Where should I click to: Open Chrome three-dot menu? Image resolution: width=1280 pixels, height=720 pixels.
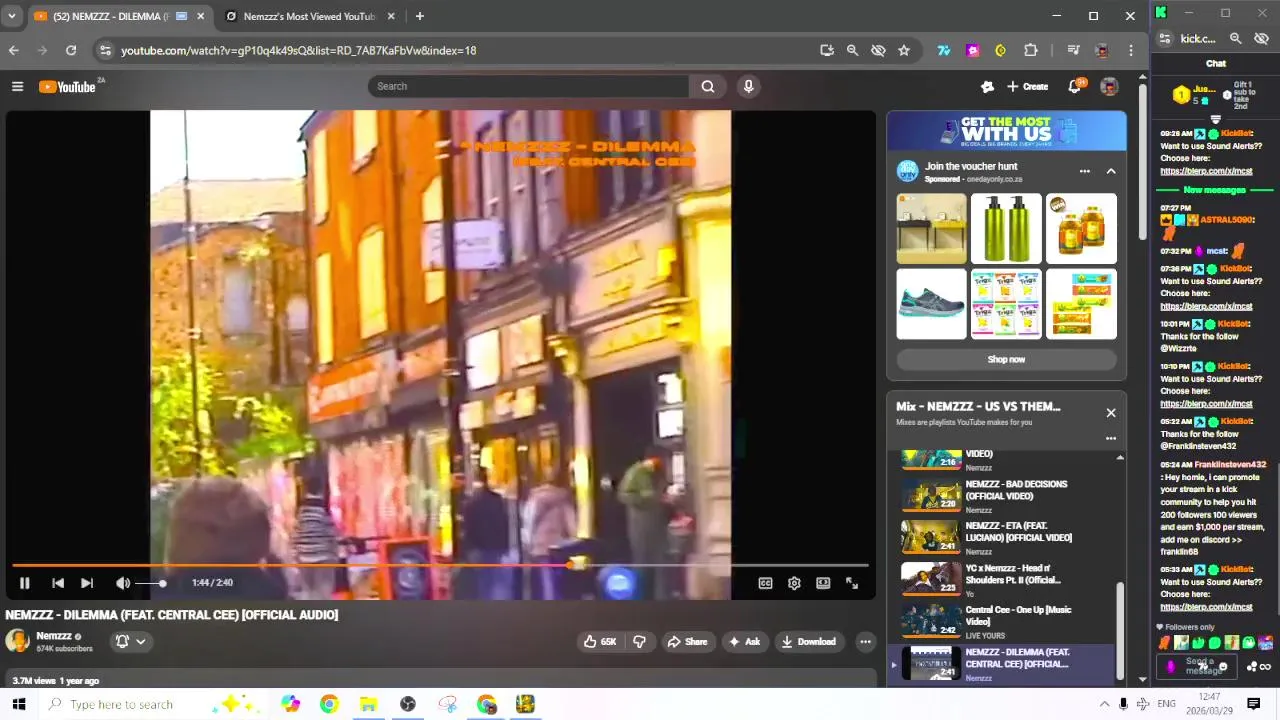[1131, 50]
